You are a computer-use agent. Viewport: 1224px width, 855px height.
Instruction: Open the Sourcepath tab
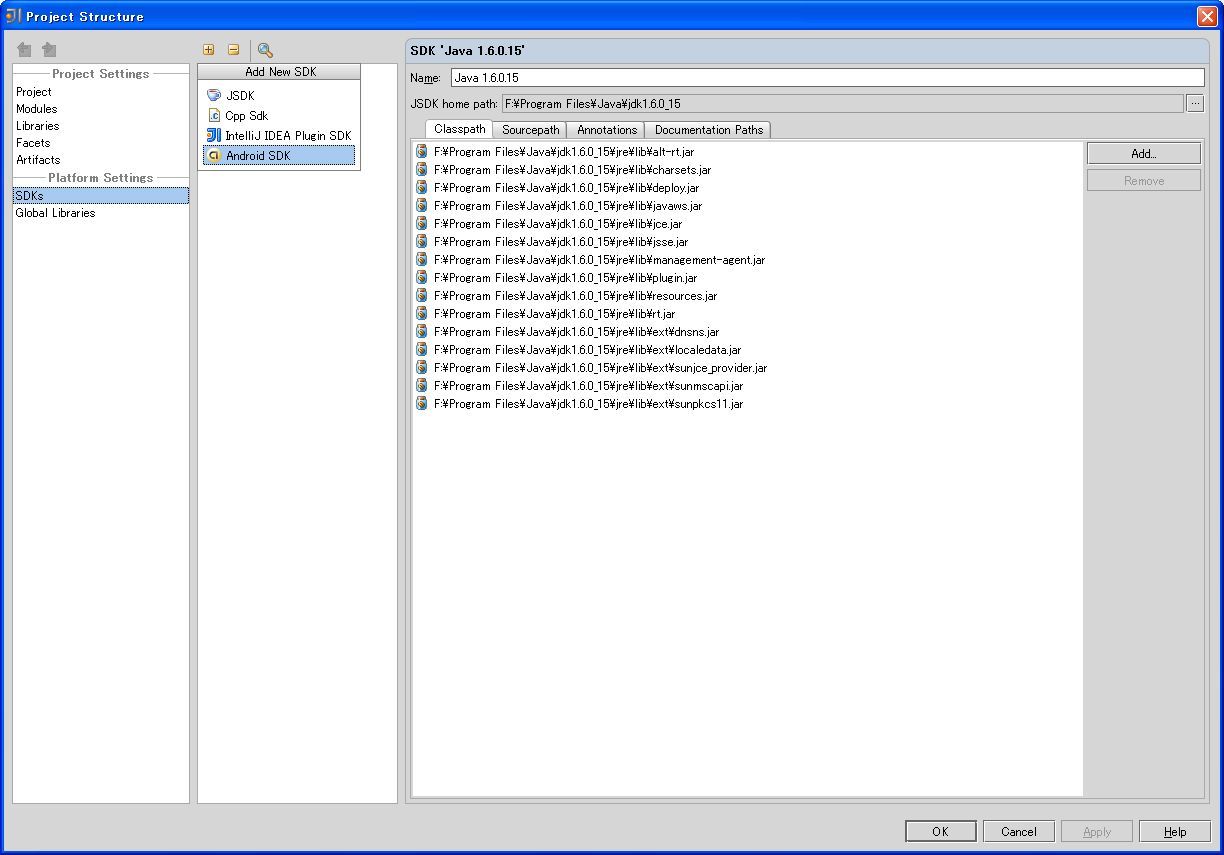coord(530,130)
